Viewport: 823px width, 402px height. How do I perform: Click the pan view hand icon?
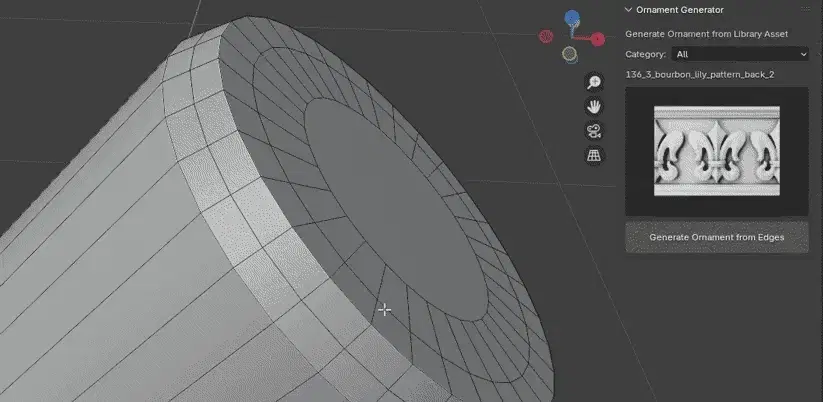click(594, 107)
